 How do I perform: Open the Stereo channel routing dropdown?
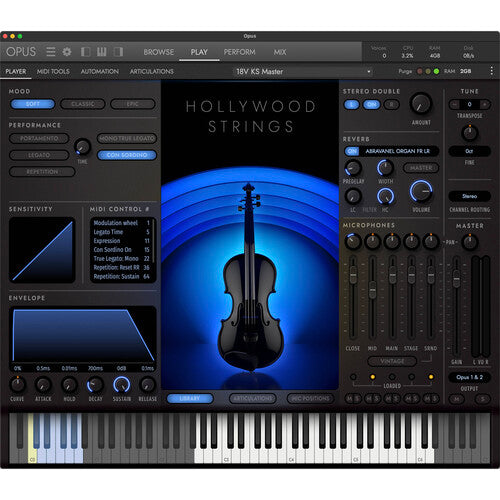pyautogui.click(x=469, y=196)
